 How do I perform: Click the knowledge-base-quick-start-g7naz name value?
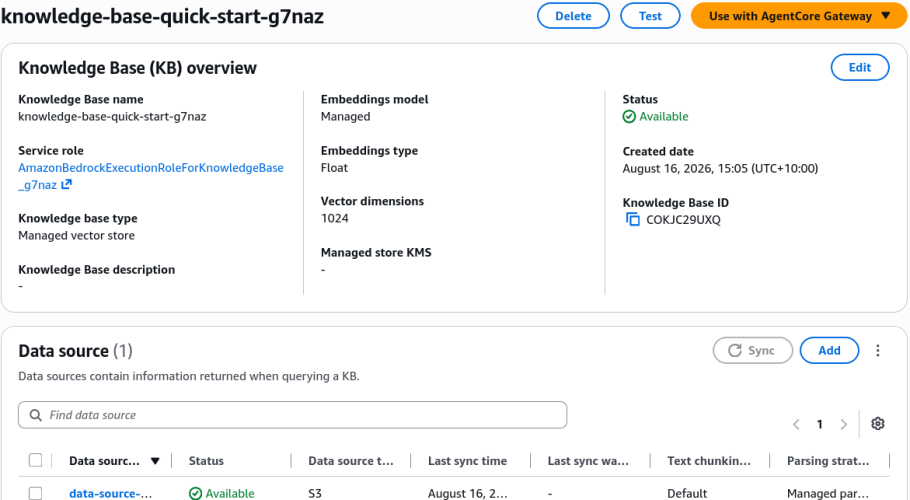tap(112, 117)
